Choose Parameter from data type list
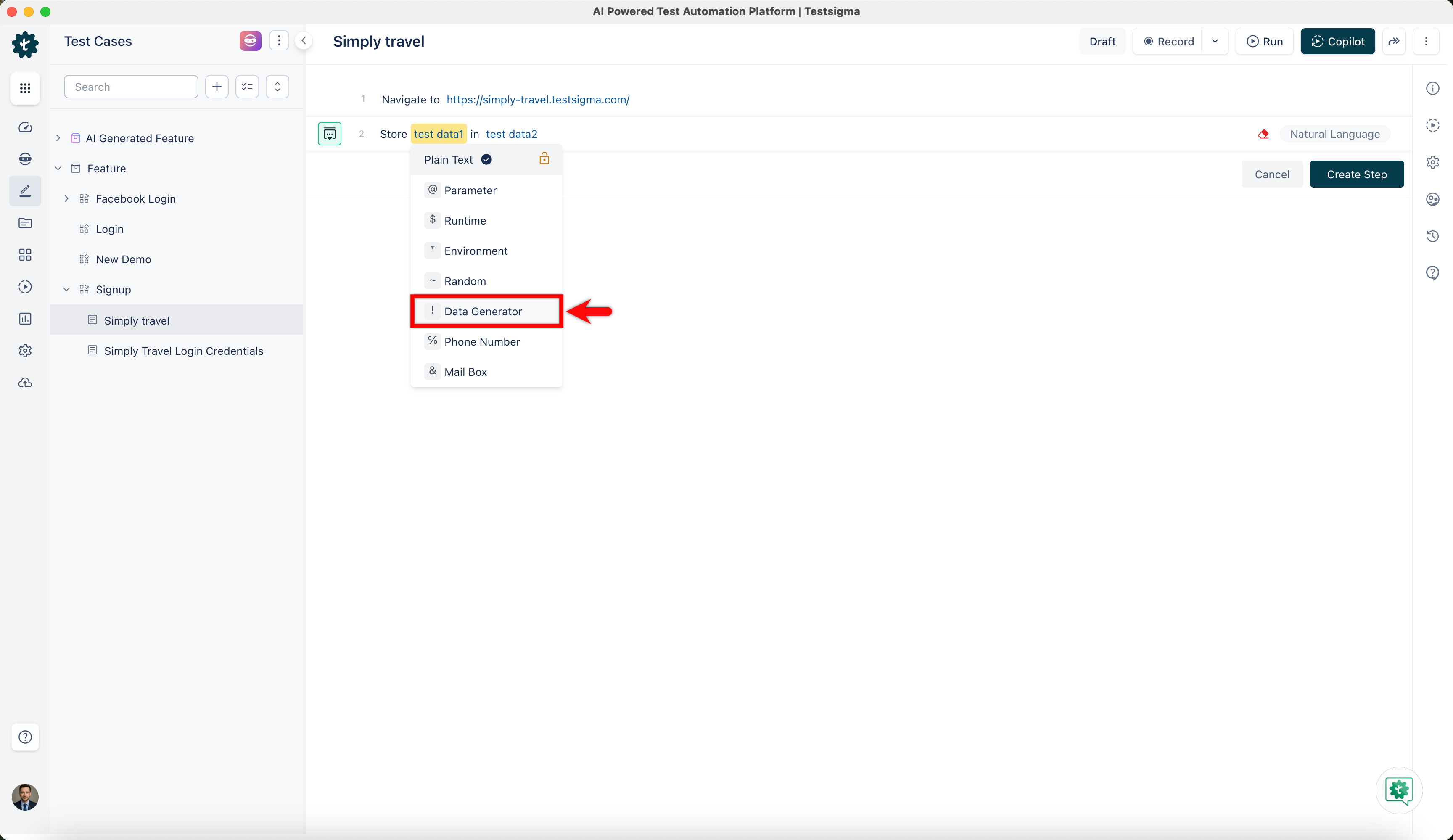 coord(486,190)
